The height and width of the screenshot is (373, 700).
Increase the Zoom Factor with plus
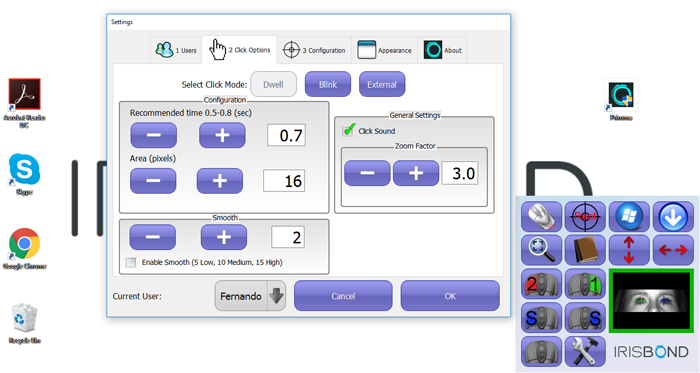[x=416, y=173]
